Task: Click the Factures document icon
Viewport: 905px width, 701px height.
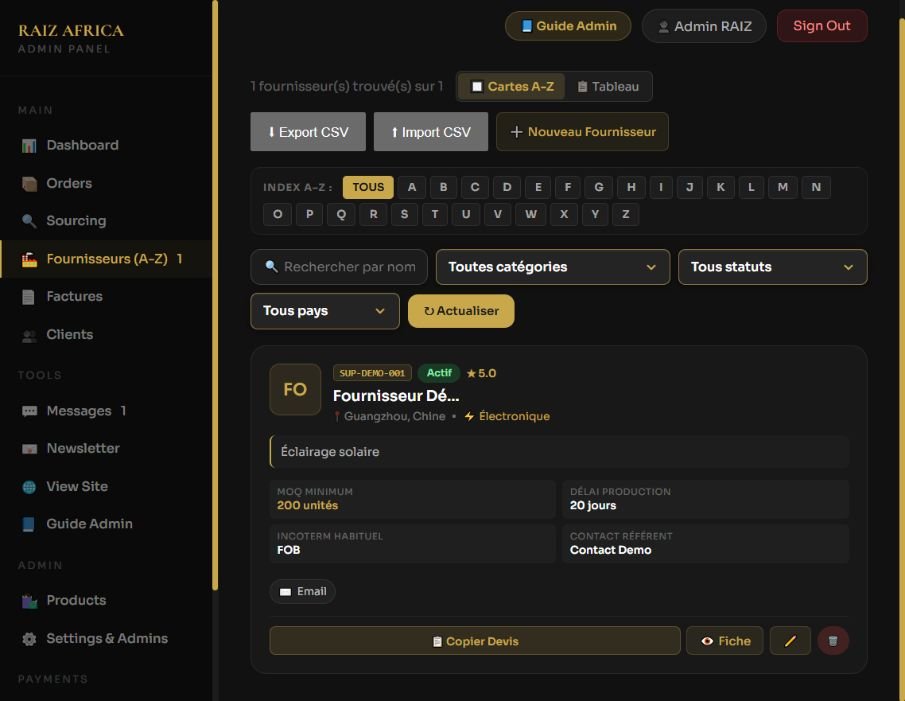Action: pos(28,297)
